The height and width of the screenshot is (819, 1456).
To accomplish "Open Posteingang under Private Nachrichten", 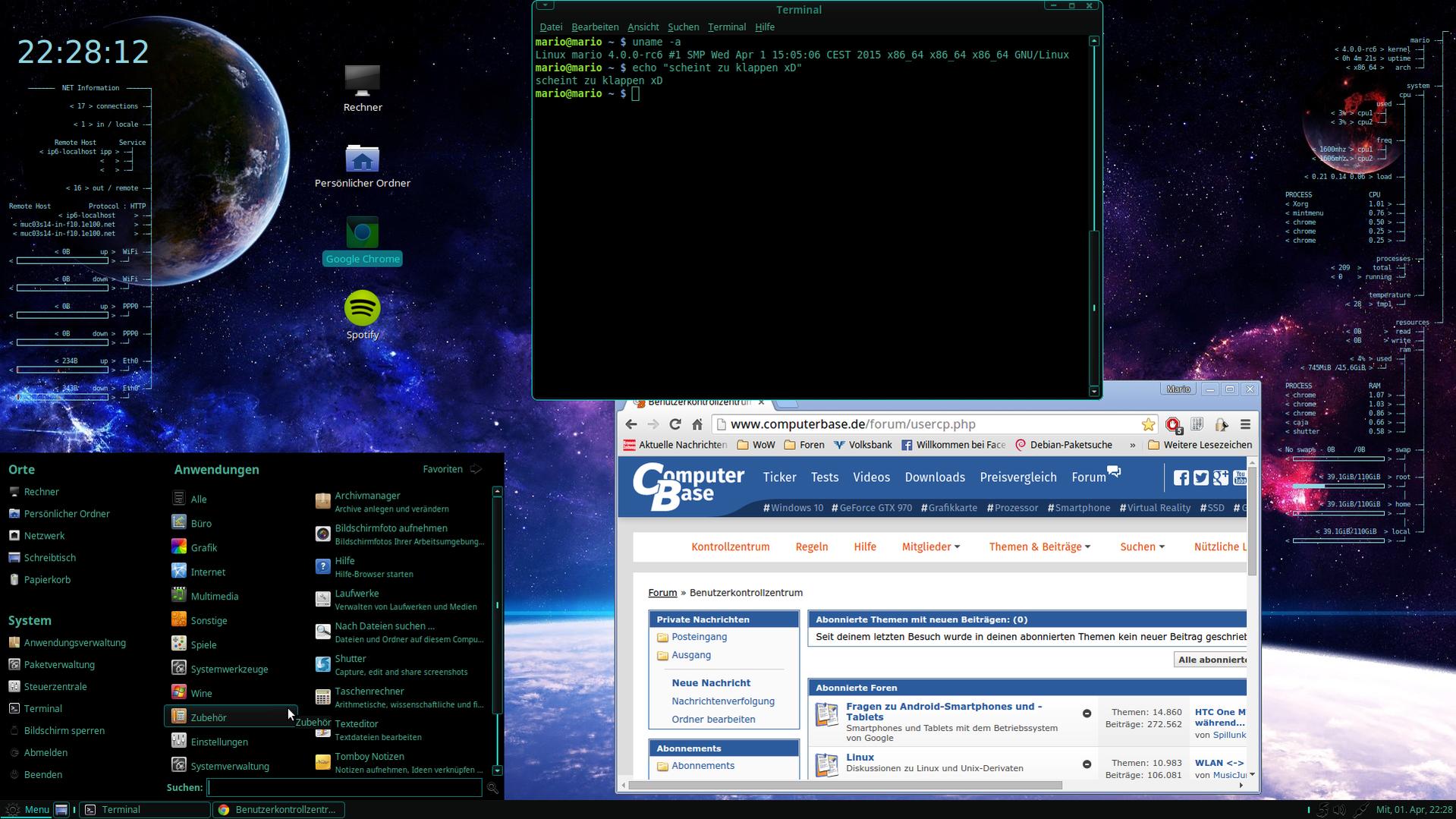I will [699, 637].
